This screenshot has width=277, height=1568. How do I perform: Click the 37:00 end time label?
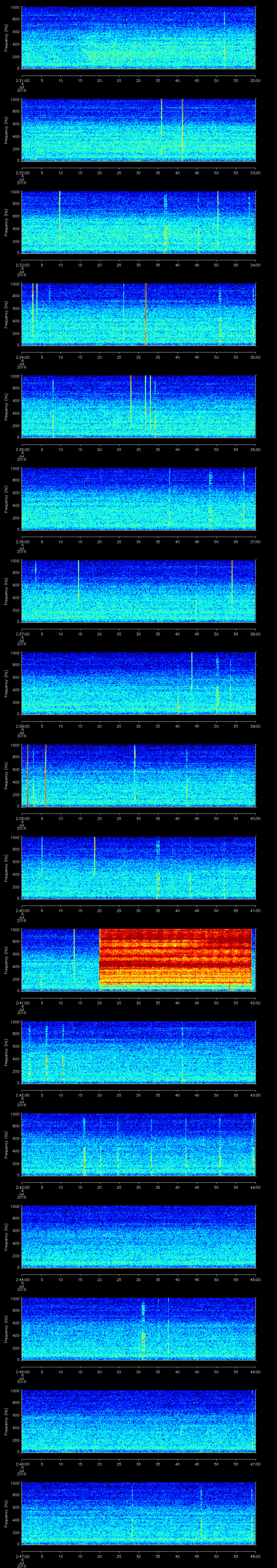click(255, 542)
